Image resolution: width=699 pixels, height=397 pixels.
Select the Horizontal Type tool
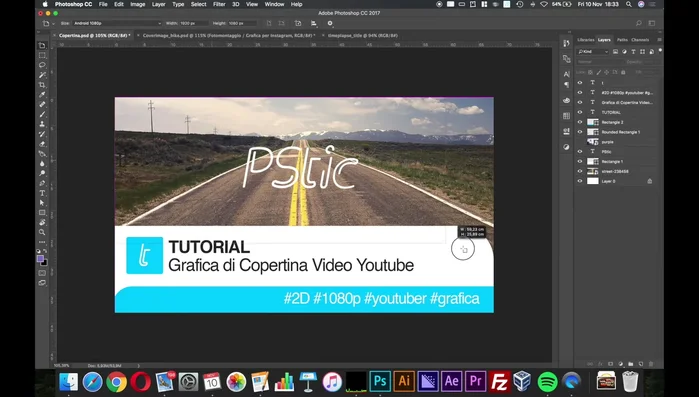click(x=42, y=193)
